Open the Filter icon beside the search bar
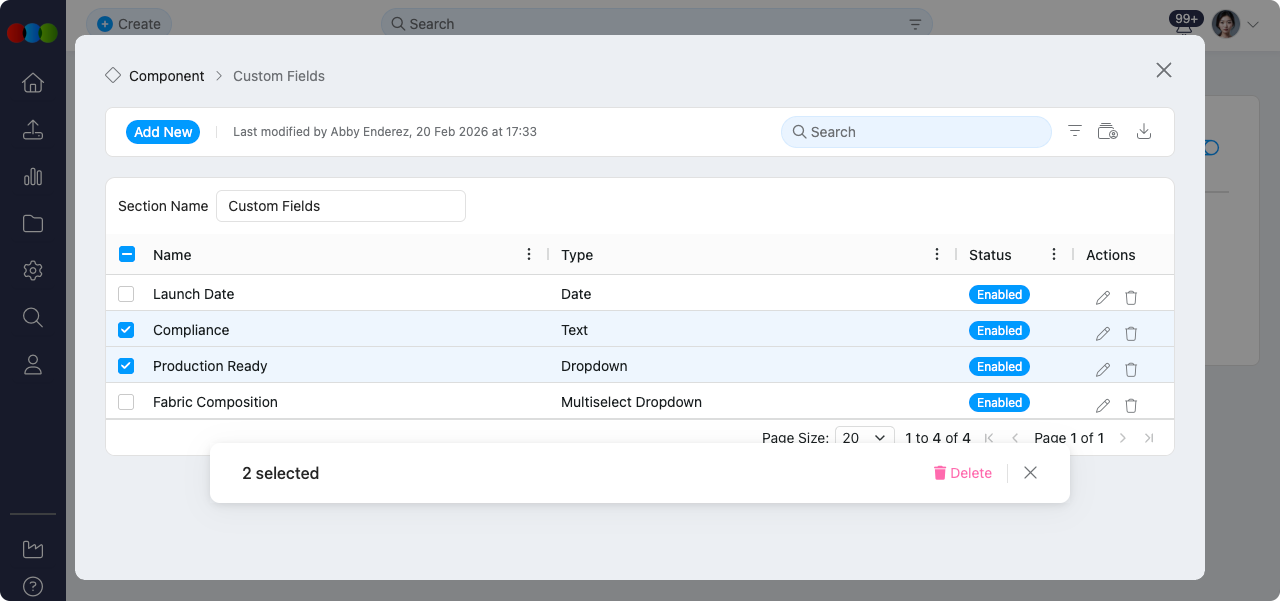The width and height of the screenshot is (1280, 601). [1074, 131]
